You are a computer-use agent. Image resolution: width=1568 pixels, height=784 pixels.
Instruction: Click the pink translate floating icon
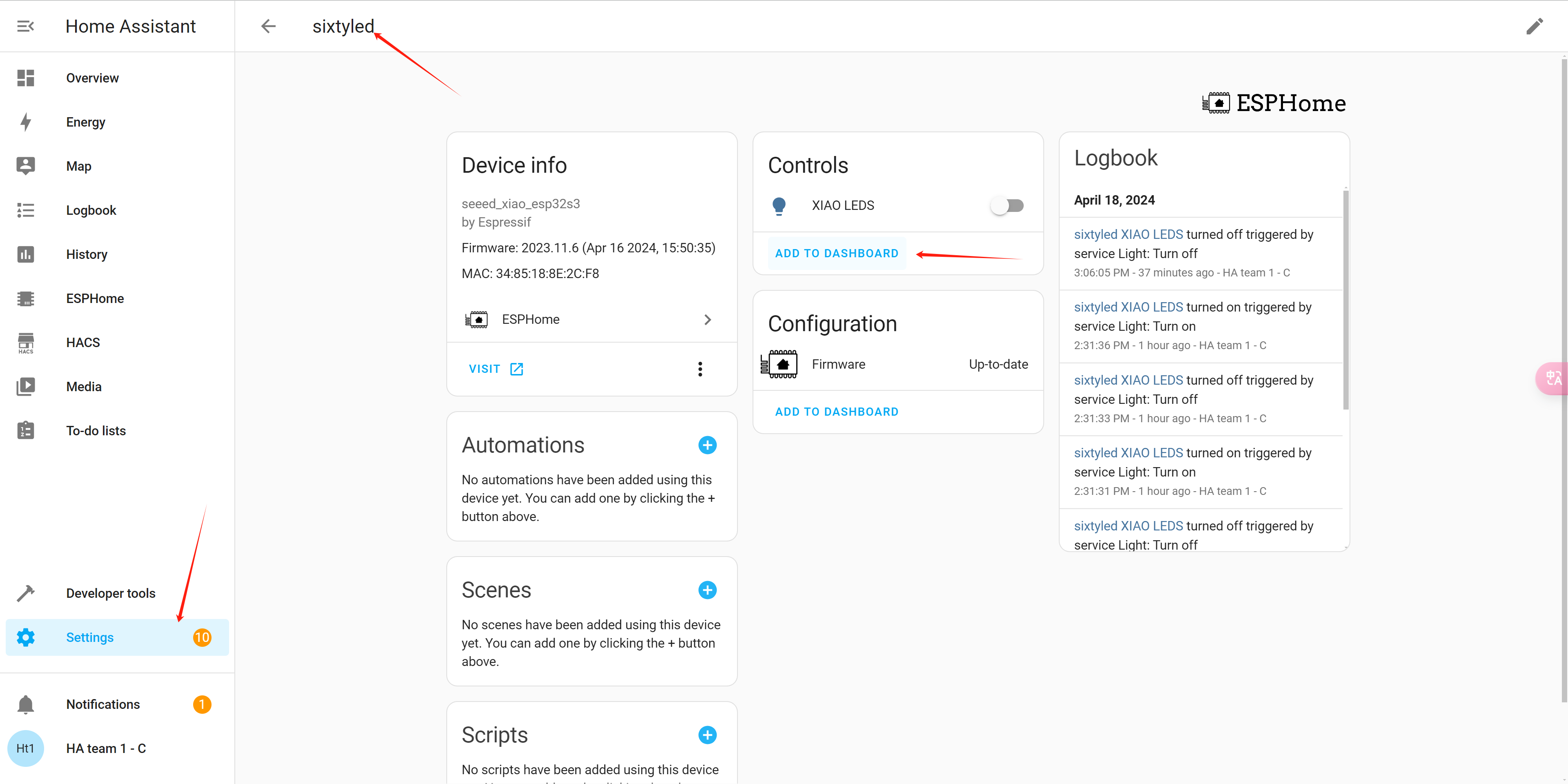pos(1552,378)
